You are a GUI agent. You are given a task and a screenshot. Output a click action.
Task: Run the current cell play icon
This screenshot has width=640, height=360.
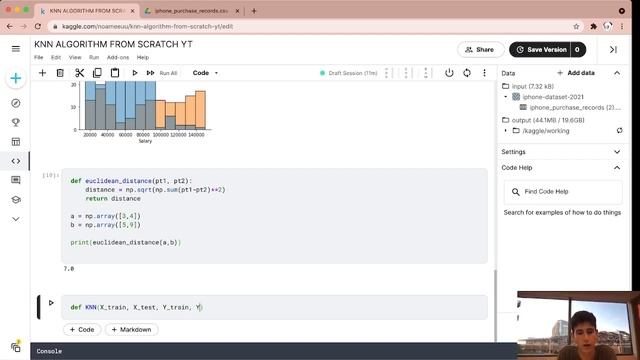[x=134, y=73]
